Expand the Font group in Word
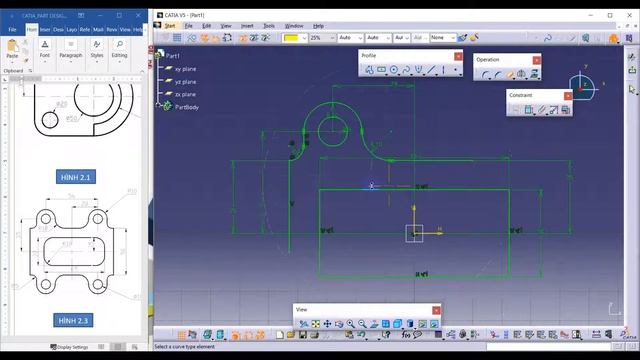The height and width of the screenshot is (360, 640). click(45, 51)
